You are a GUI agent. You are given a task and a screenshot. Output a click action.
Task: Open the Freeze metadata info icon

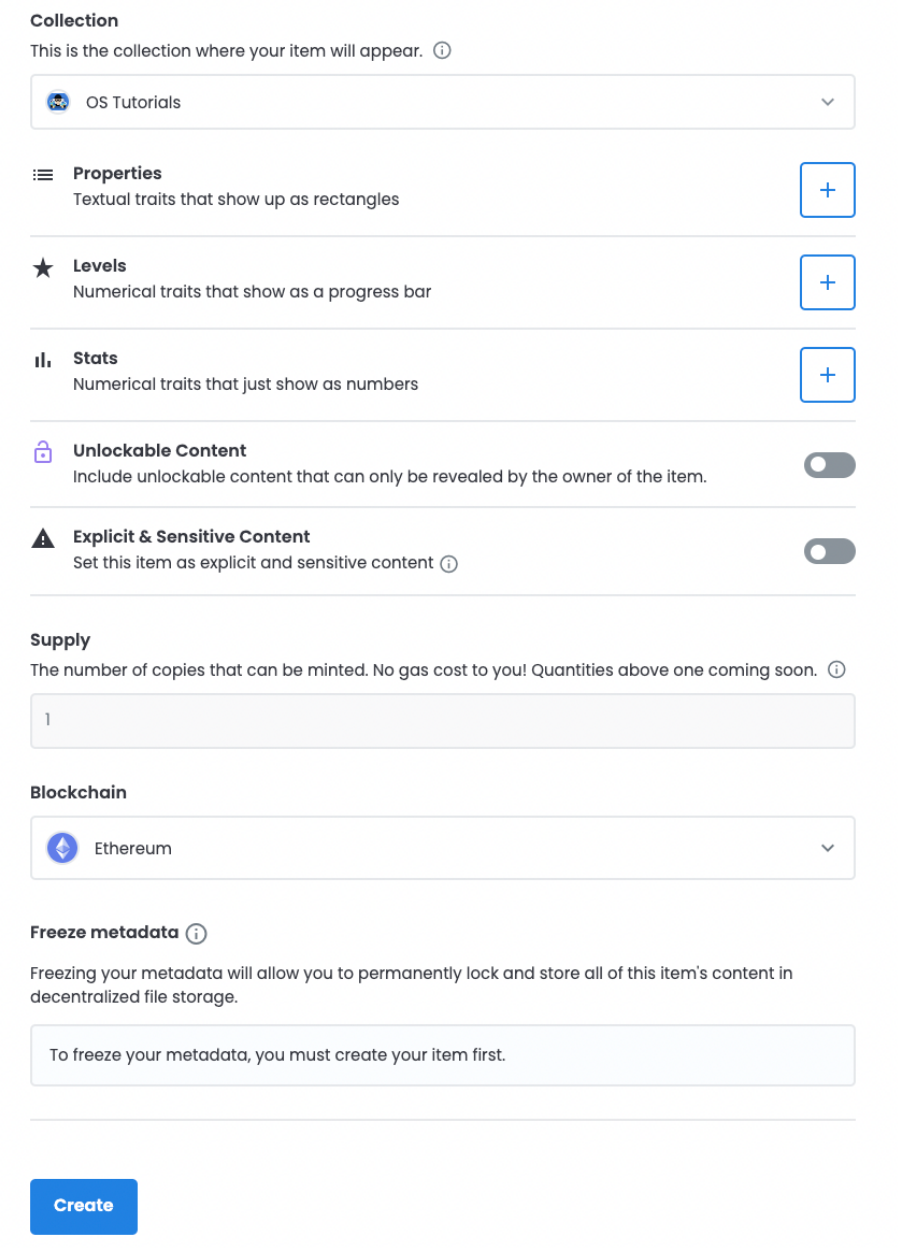coord(197,934)
